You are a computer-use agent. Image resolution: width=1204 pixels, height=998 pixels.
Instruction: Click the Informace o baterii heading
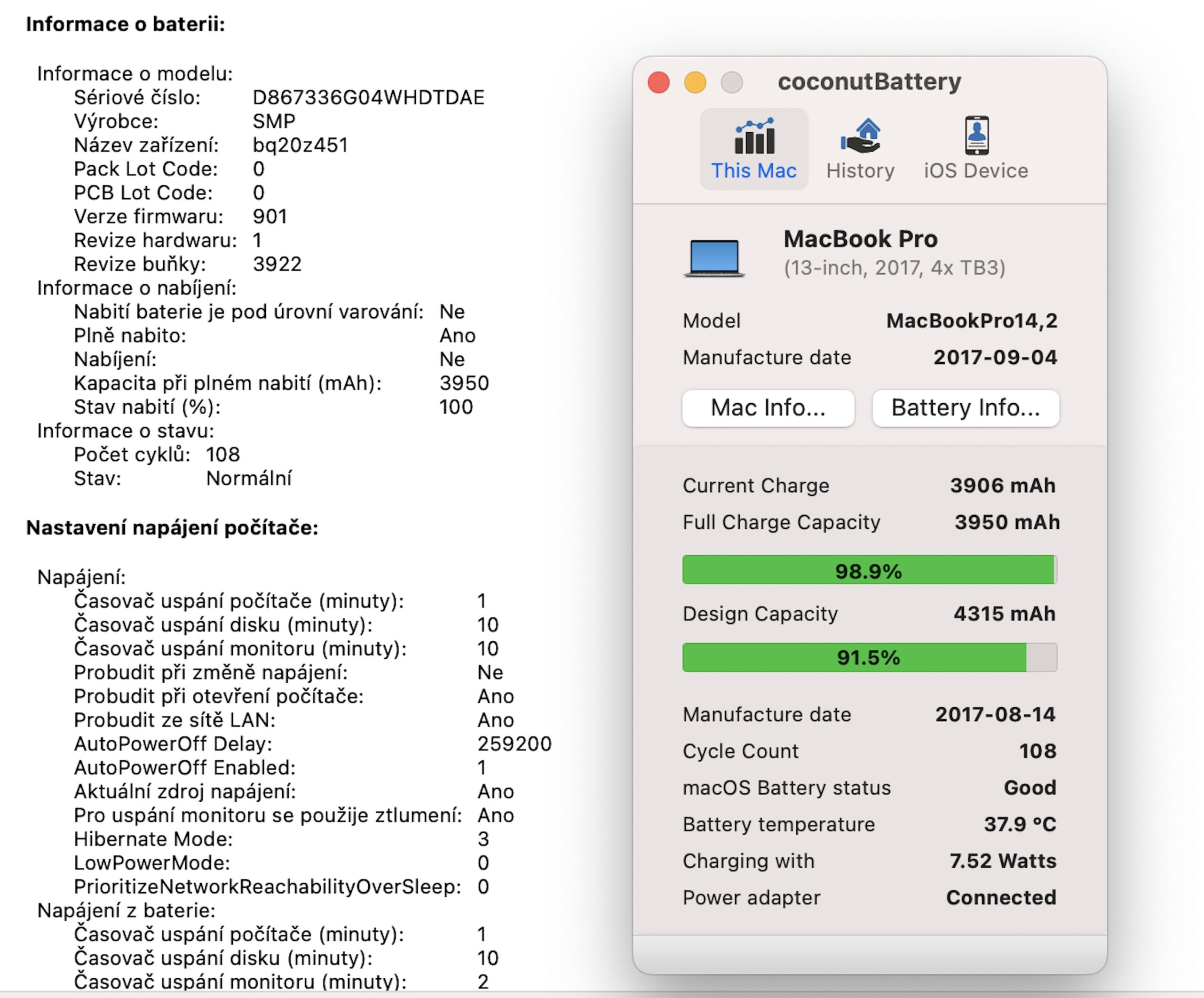126,24
